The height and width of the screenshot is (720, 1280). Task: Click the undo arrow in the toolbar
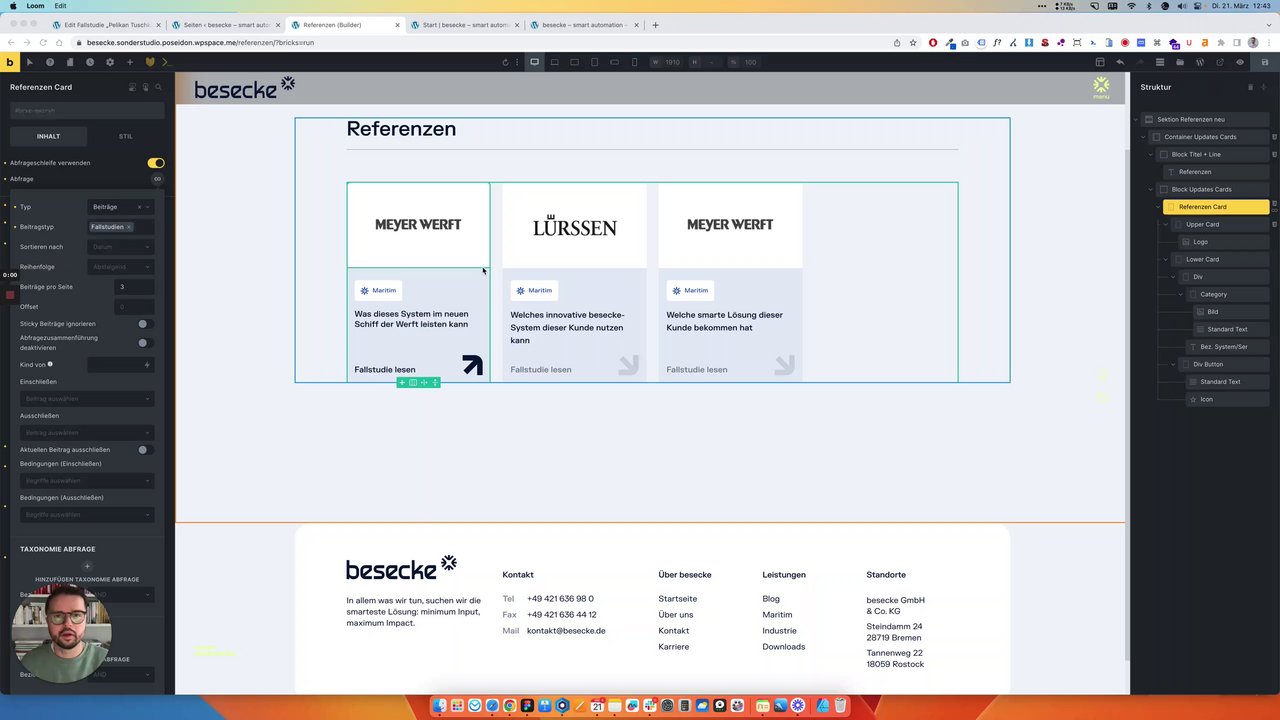pyautogui.click(x=1120, y=62)
